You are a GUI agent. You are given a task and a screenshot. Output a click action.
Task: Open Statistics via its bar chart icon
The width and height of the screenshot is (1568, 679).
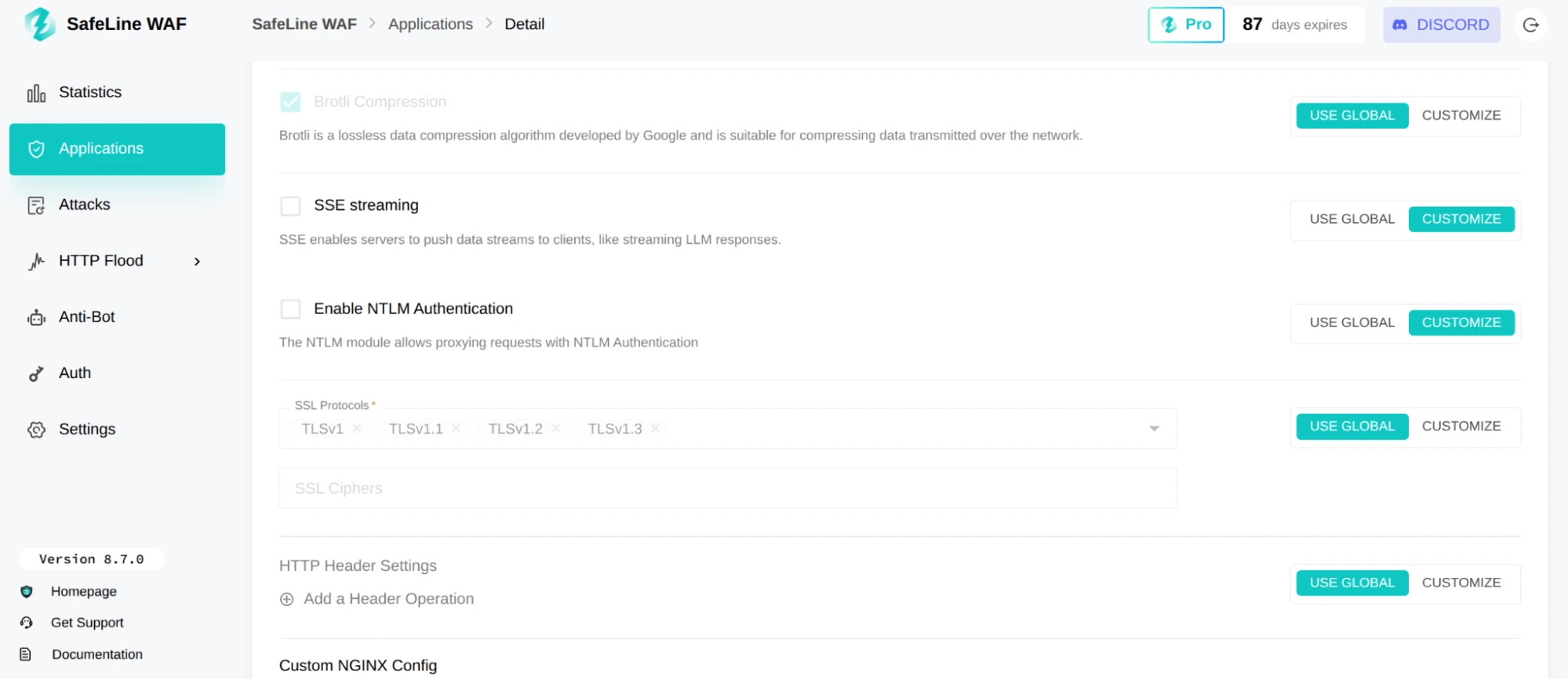(36, 93)
